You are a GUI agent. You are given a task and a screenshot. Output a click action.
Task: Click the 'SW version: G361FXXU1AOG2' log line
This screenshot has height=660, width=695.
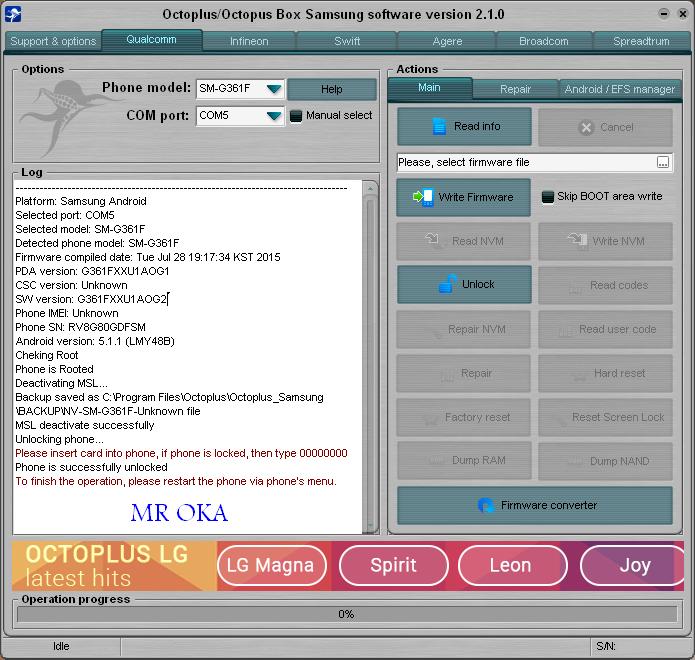pos(91,299)
